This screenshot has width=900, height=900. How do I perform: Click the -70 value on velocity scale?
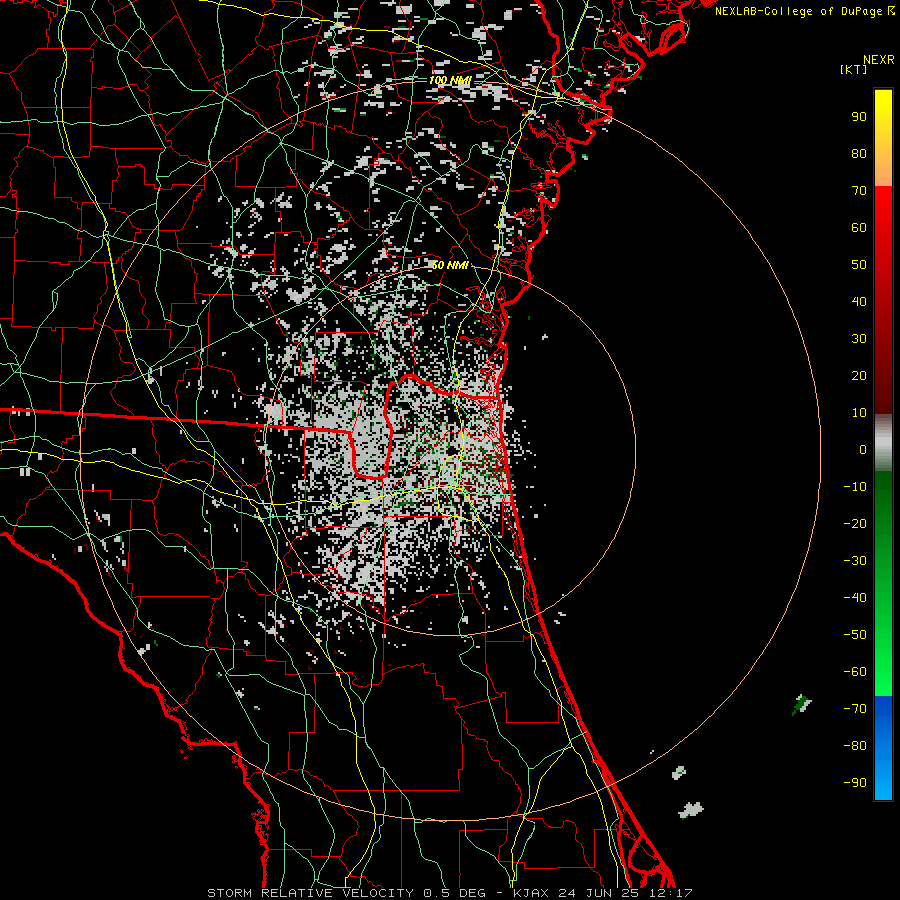pyautogui.click(x=855, y=709)
